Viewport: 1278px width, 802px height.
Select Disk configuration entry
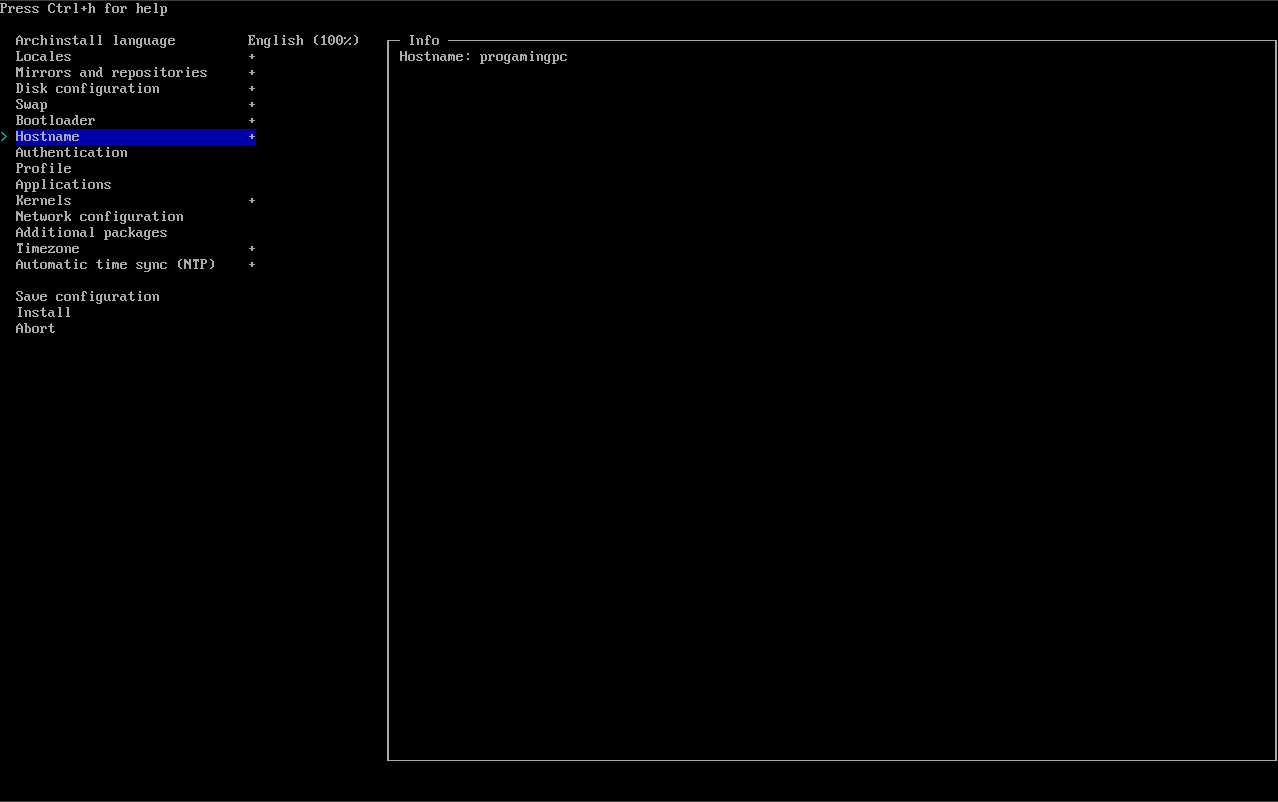pyautogui.click(x=87, y=88)
